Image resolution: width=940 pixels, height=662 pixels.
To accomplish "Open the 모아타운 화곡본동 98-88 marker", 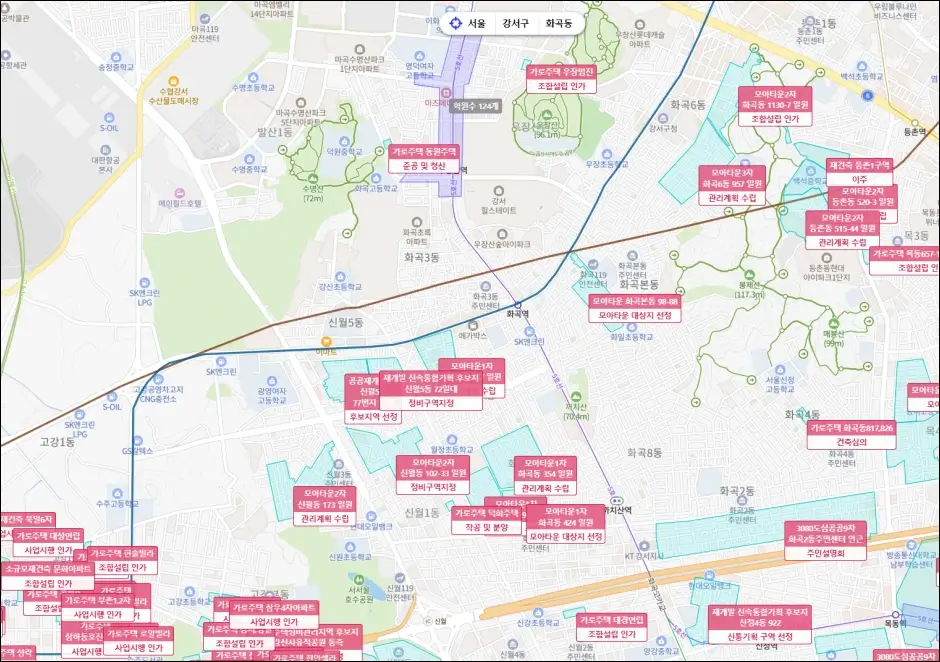I will pyautogui.click(x=634, y=308).
